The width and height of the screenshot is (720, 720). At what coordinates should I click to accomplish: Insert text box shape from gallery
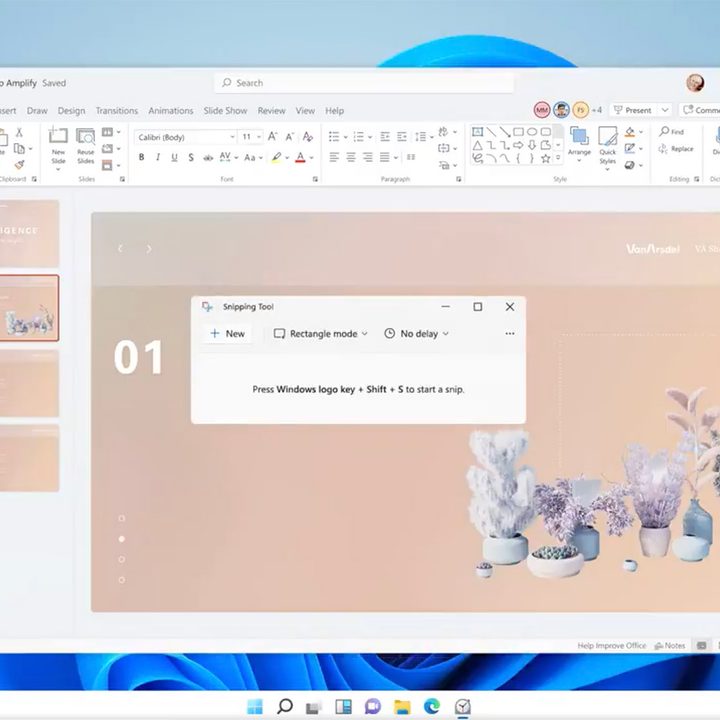click(x=478, y=132)
